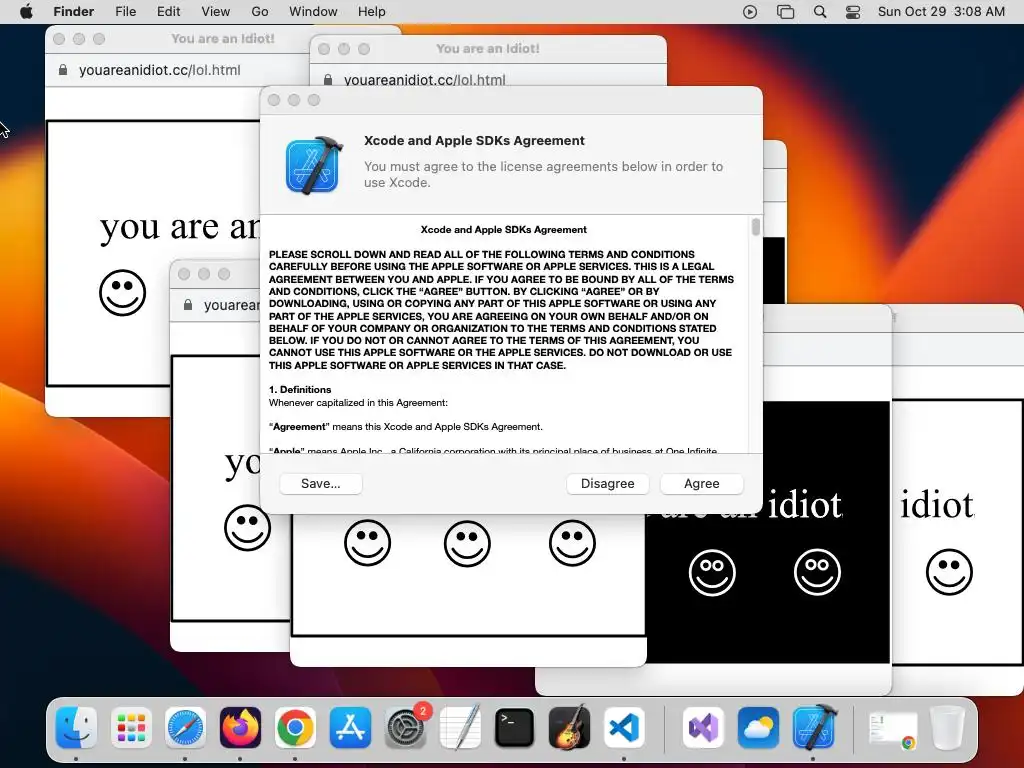The width and height of the screenshot is (1024, 768).
Task: Click the date and time in menu bar
Action: tap(941, 12)
